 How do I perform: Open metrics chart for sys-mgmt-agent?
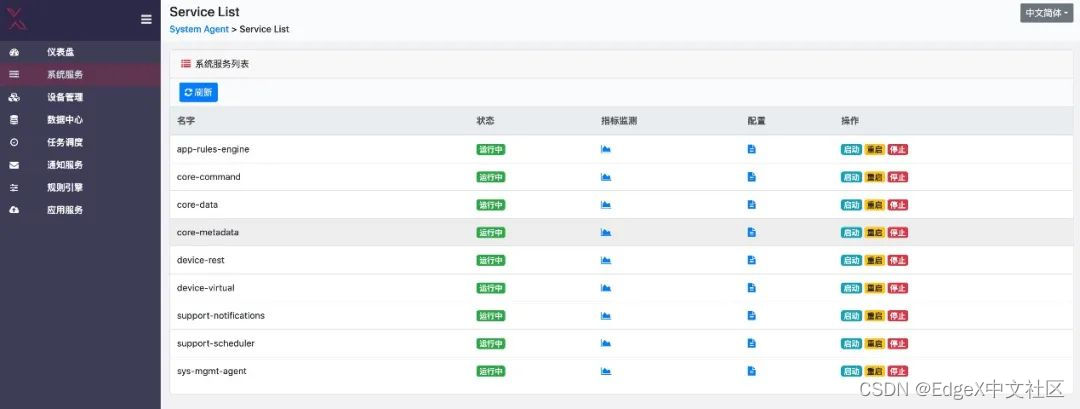(606, 371)
